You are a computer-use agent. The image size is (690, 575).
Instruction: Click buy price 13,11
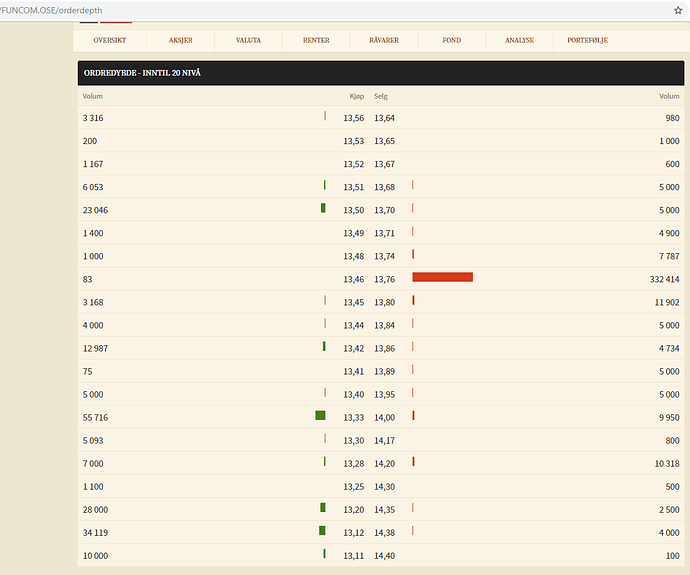pos(354,556)
